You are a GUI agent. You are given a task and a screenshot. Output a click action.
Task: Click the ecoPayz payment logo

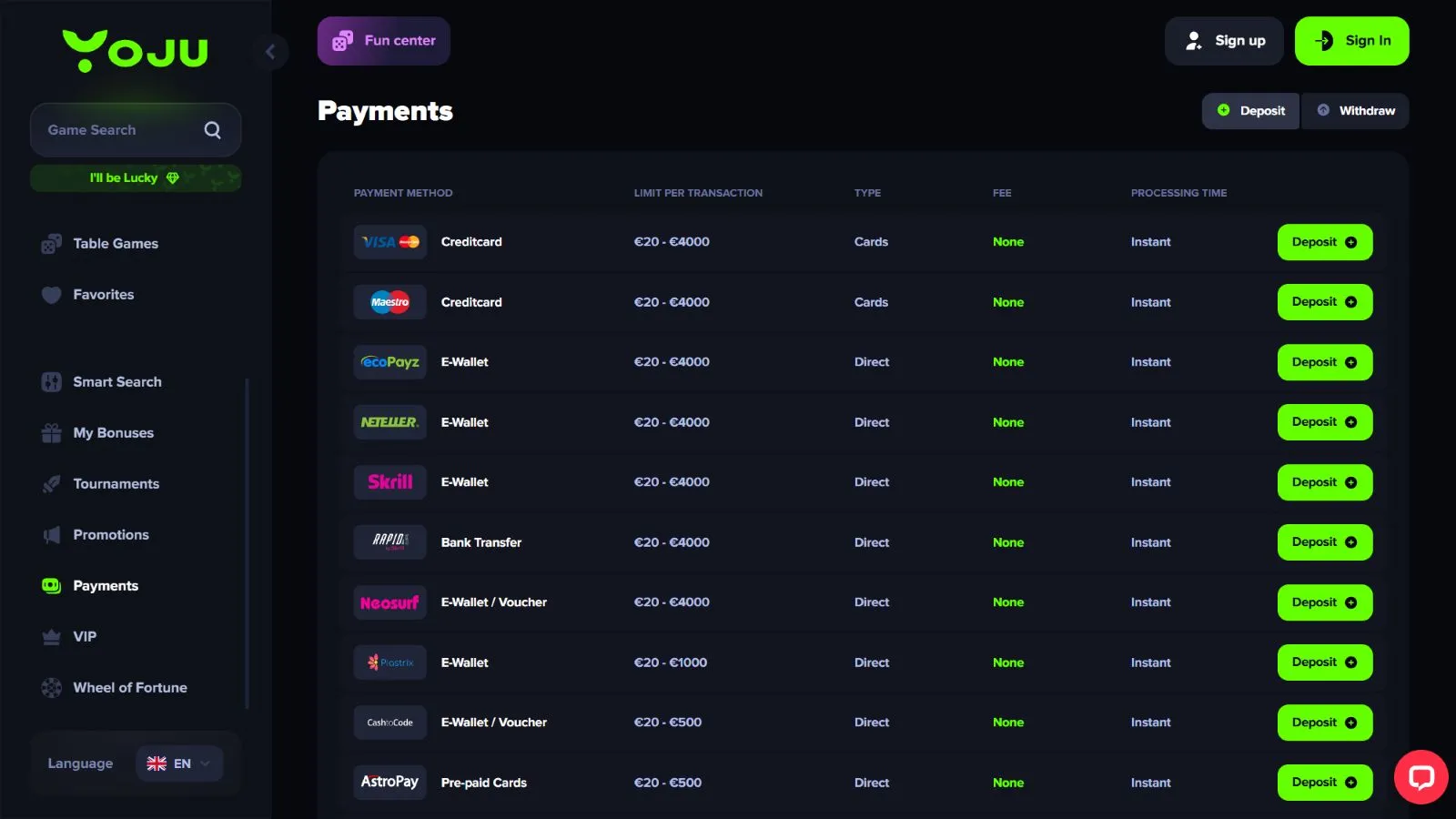click(389, 362)
